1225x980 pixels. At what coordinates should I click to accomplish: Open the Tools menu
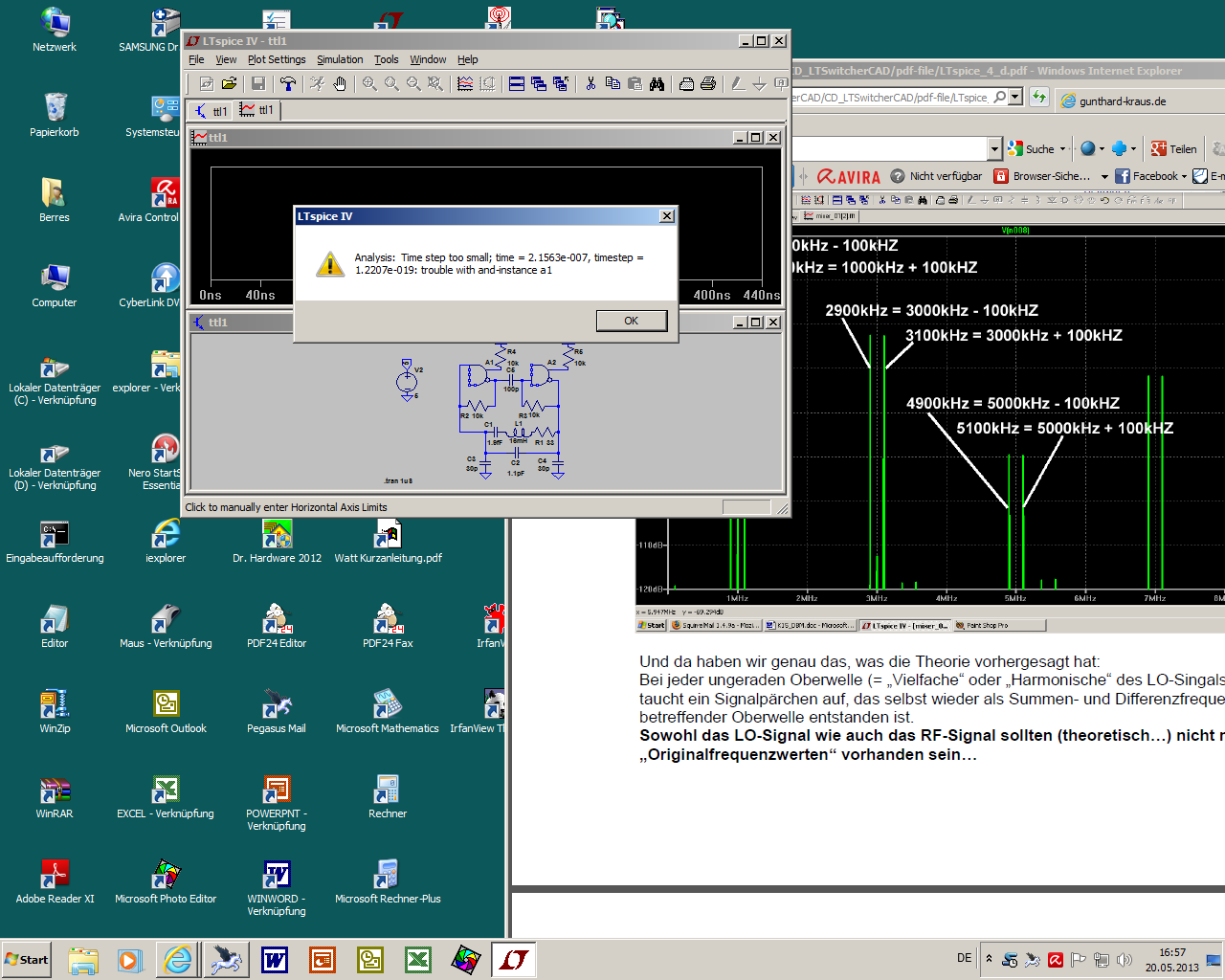[387, 59]
